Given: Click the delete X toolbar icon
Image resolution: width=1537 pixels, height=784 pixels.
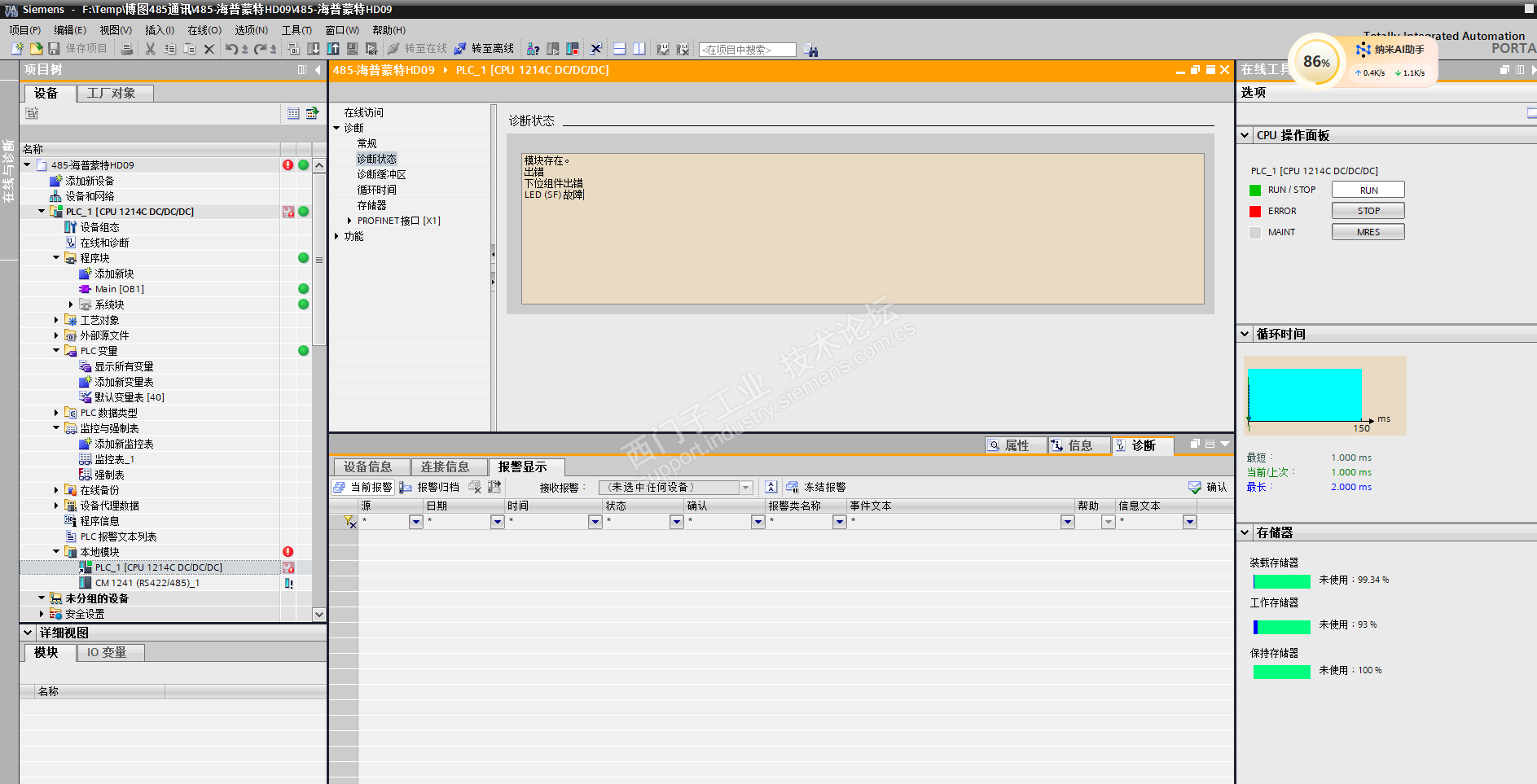Looking at the screenshot, I should [209, 49].
